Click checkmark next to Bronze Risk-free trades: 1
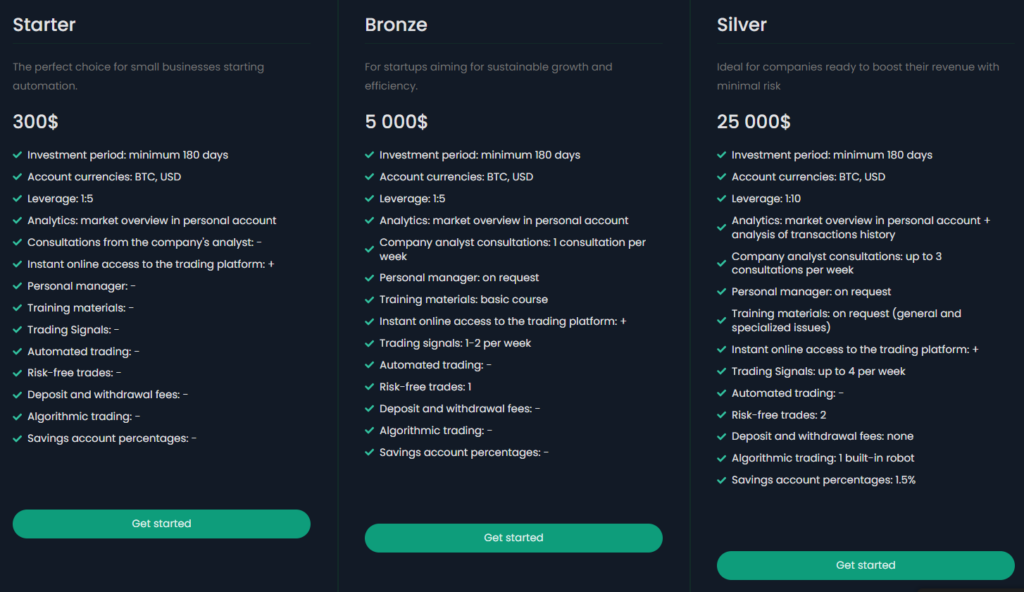This screenshot has width=1024, height=592. pyautogui.click(x=370, y=387)
